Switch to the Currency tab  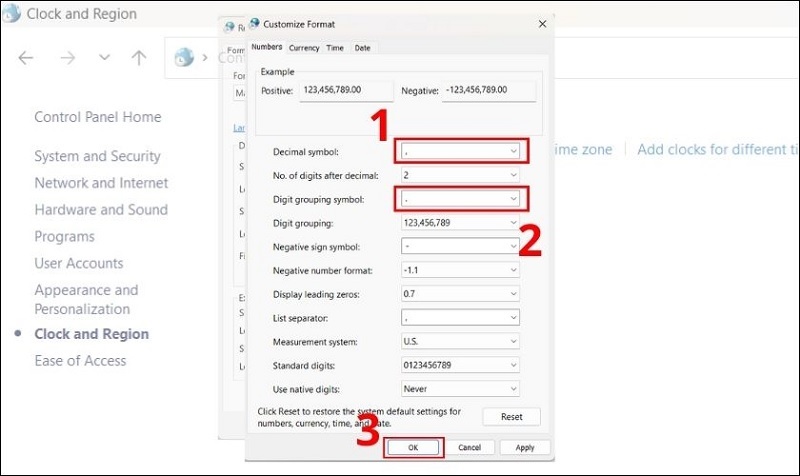pyautogui.click(x=304, y=48)
